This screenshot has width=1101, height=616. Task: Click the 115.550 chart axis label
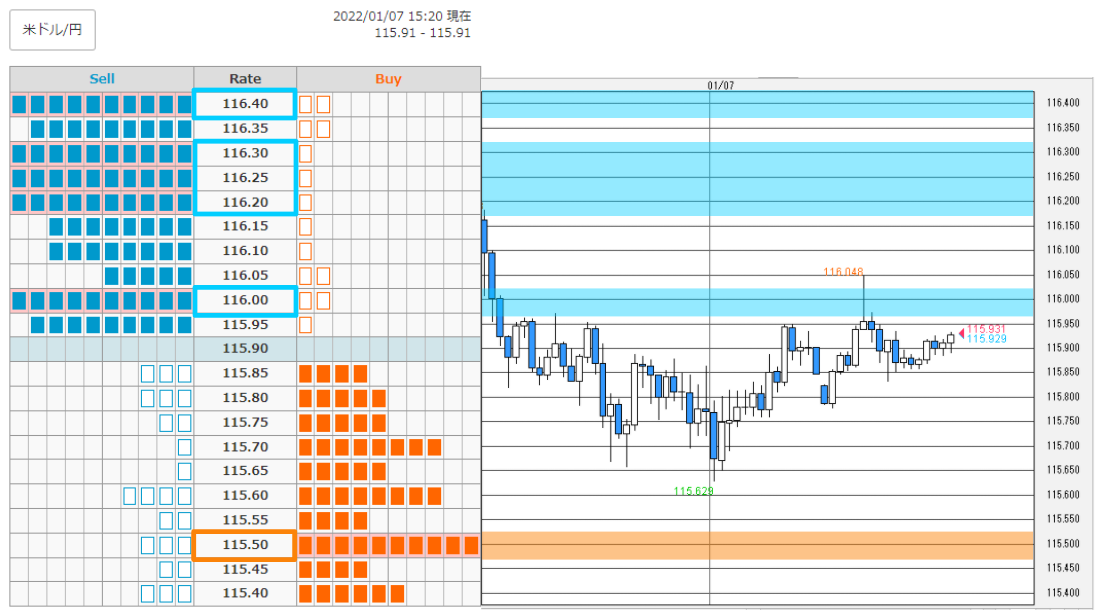click(1063, 519)
